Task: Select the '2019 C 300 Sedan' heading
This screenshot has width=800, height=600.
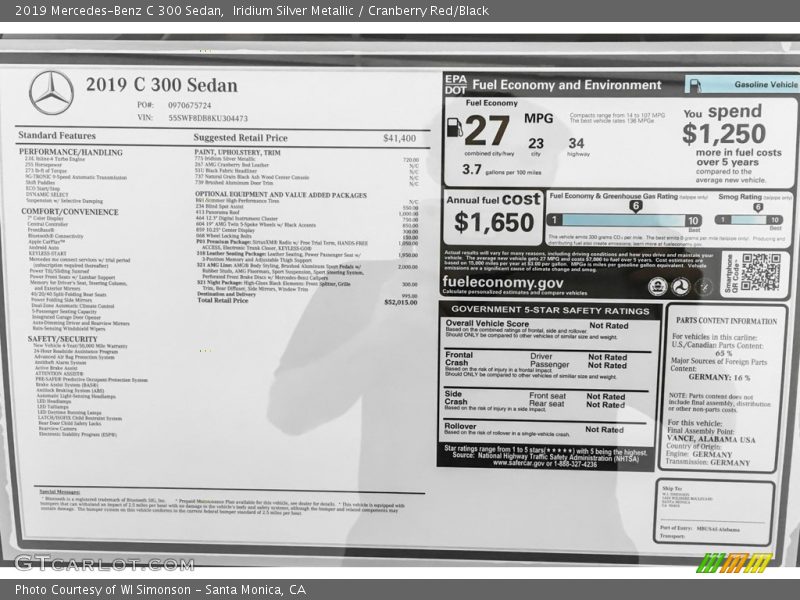Action: 162,85
